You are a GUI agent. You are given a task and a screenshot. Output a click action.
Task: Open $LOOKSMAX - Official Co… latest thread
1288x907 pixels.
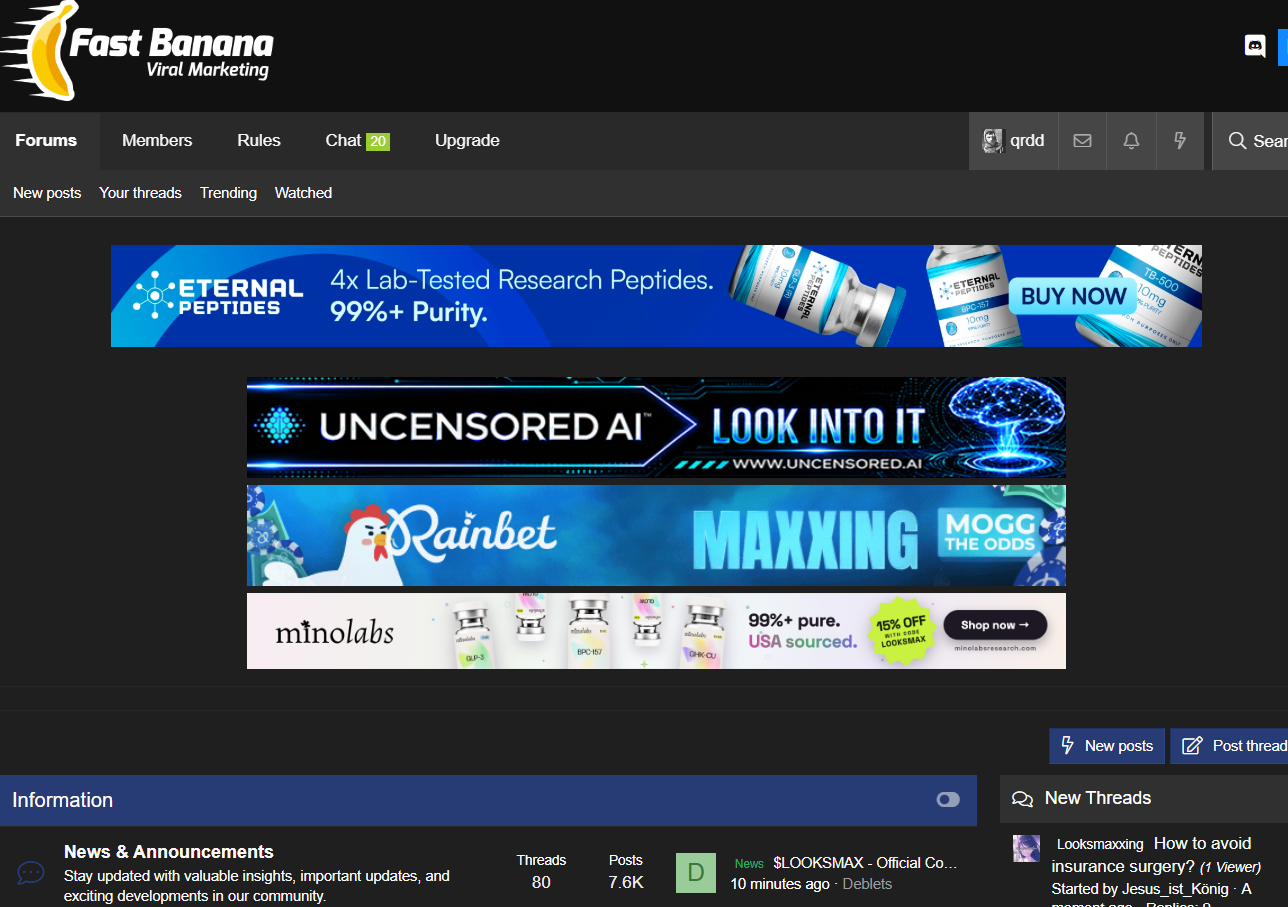(865, 863)
